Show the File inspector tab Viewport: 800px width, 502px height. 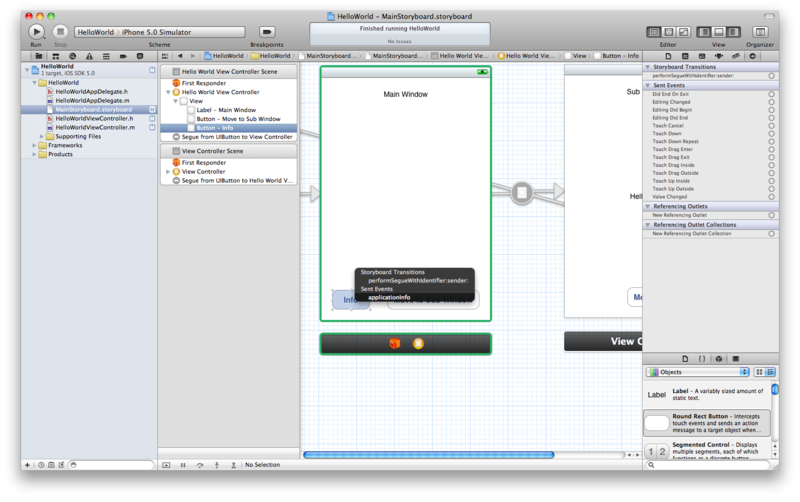(x=668, y=56)
